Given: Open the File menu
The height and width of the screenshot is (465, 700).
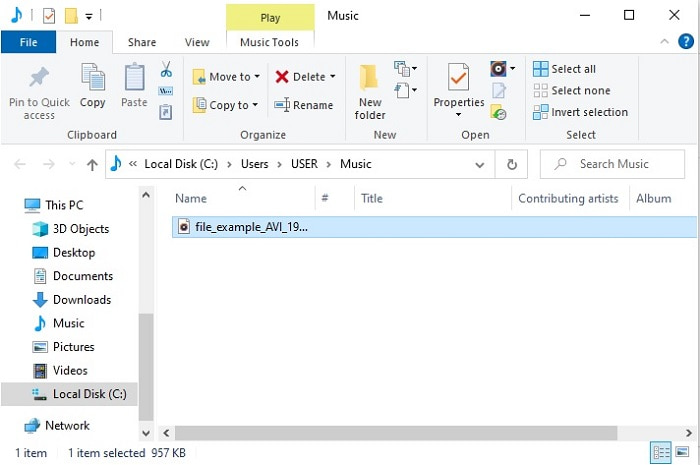Looking at the screenshot, I should pyautogui.click(x=29, y=42).
